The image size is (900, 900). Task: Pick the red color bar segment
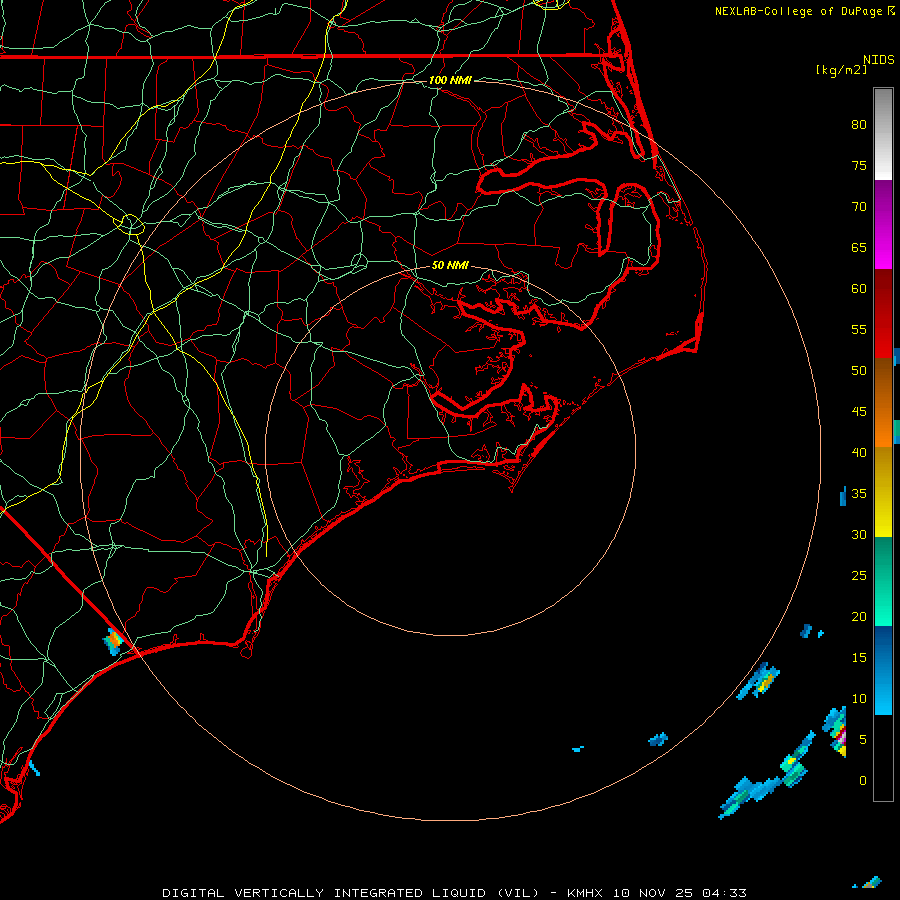883,313
